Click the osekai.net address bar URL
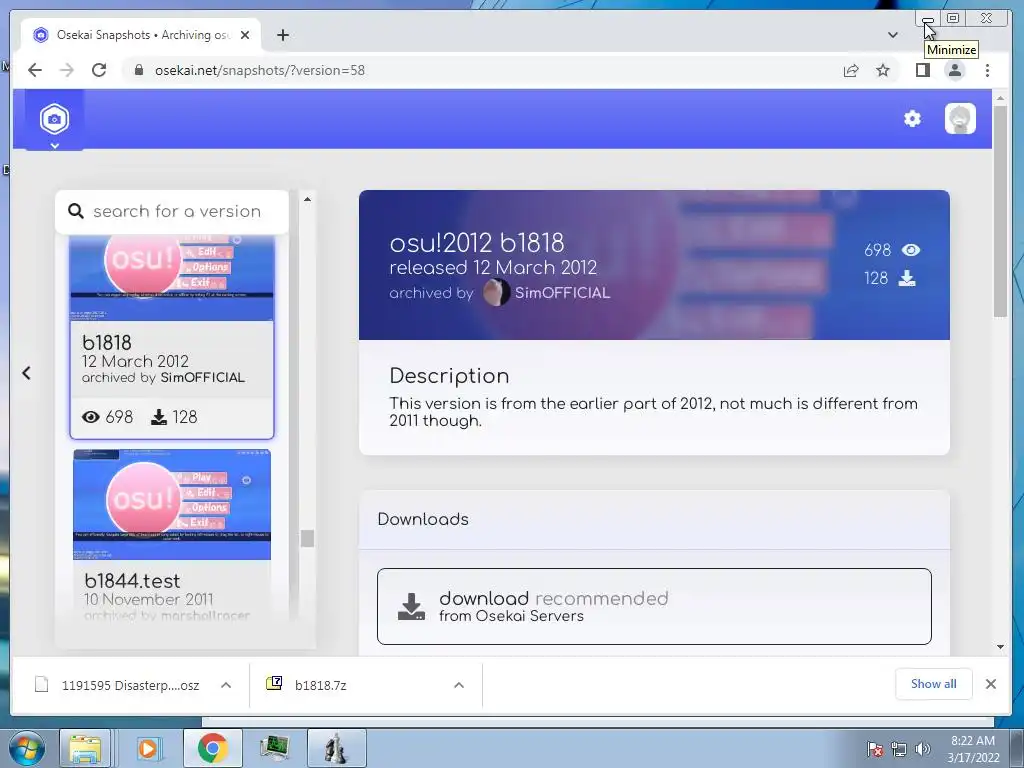 pos(260,70)
